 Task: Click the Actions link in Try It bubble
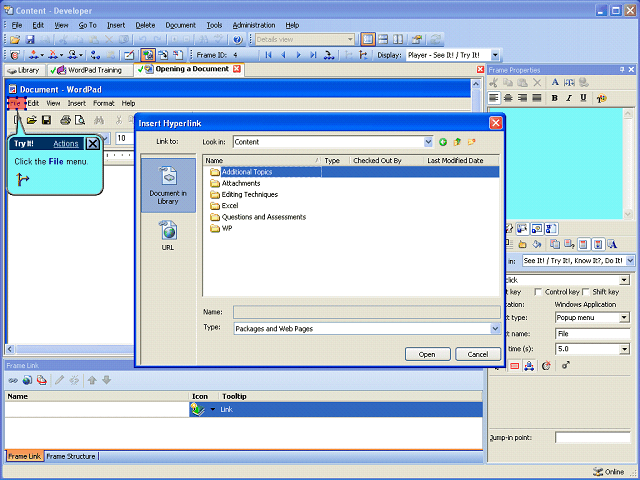(x=66, y=144)
